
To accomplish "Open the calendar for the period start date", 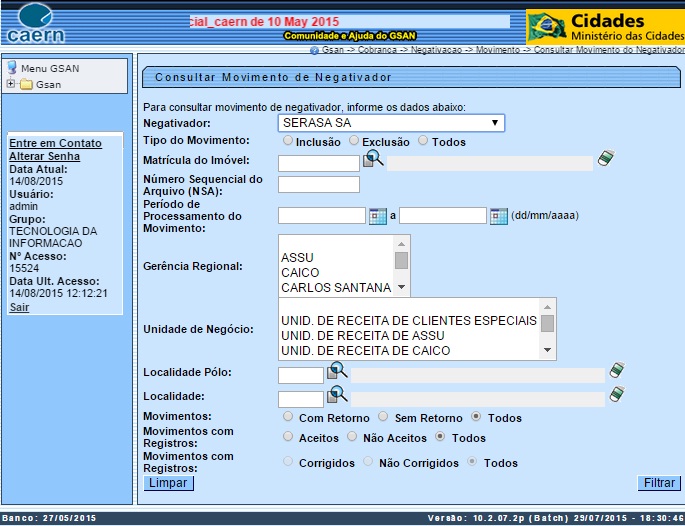I will (377, 215).
